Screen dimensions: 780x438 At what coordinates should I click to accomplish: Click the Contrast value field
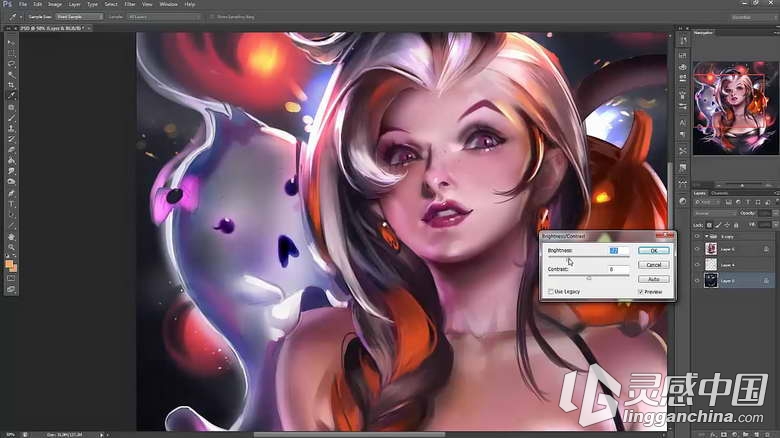[x=619, y=269]
